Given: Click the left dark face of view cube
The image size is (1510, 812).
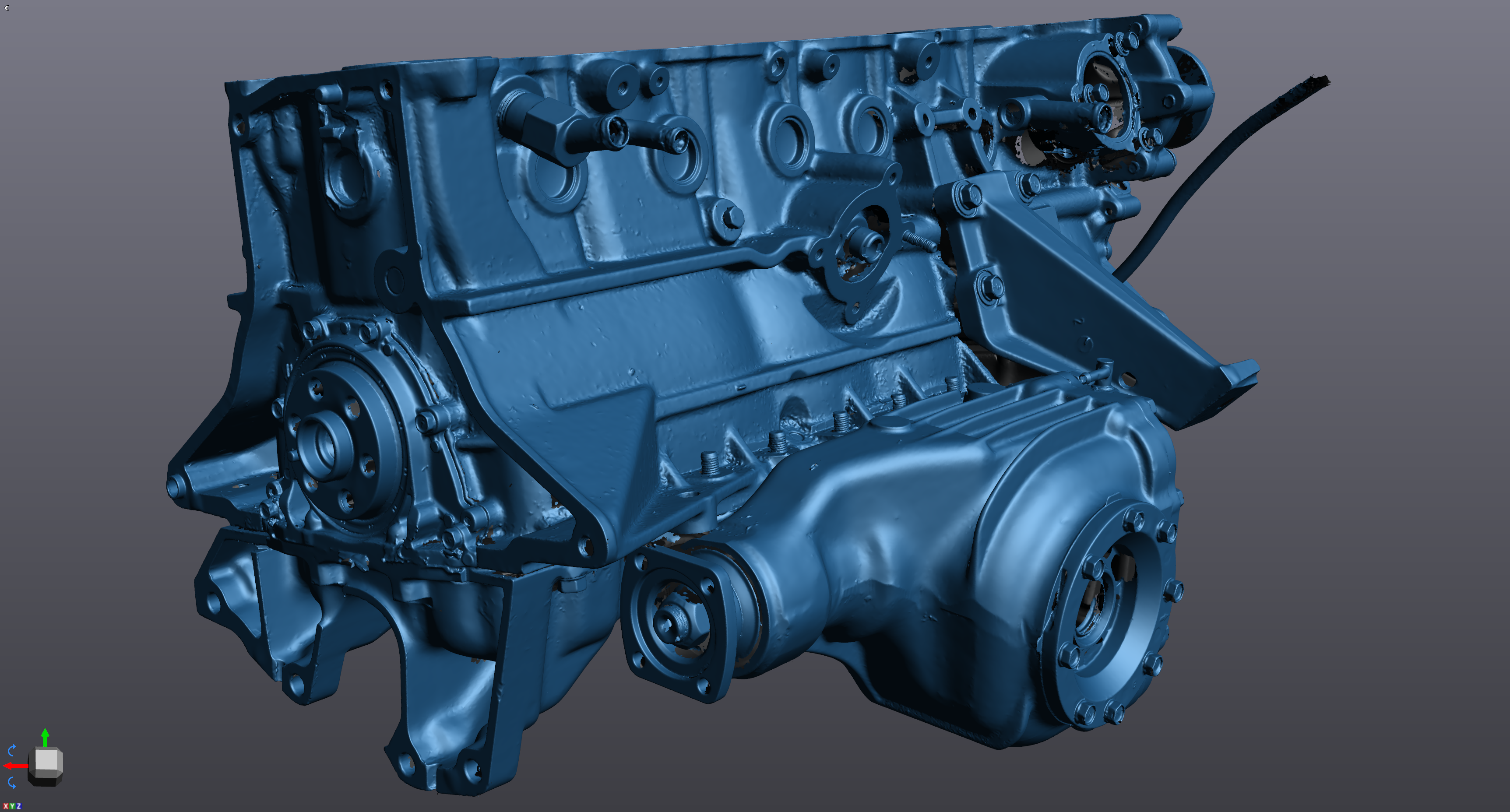Looking at the screenshot, I should 32,761.
